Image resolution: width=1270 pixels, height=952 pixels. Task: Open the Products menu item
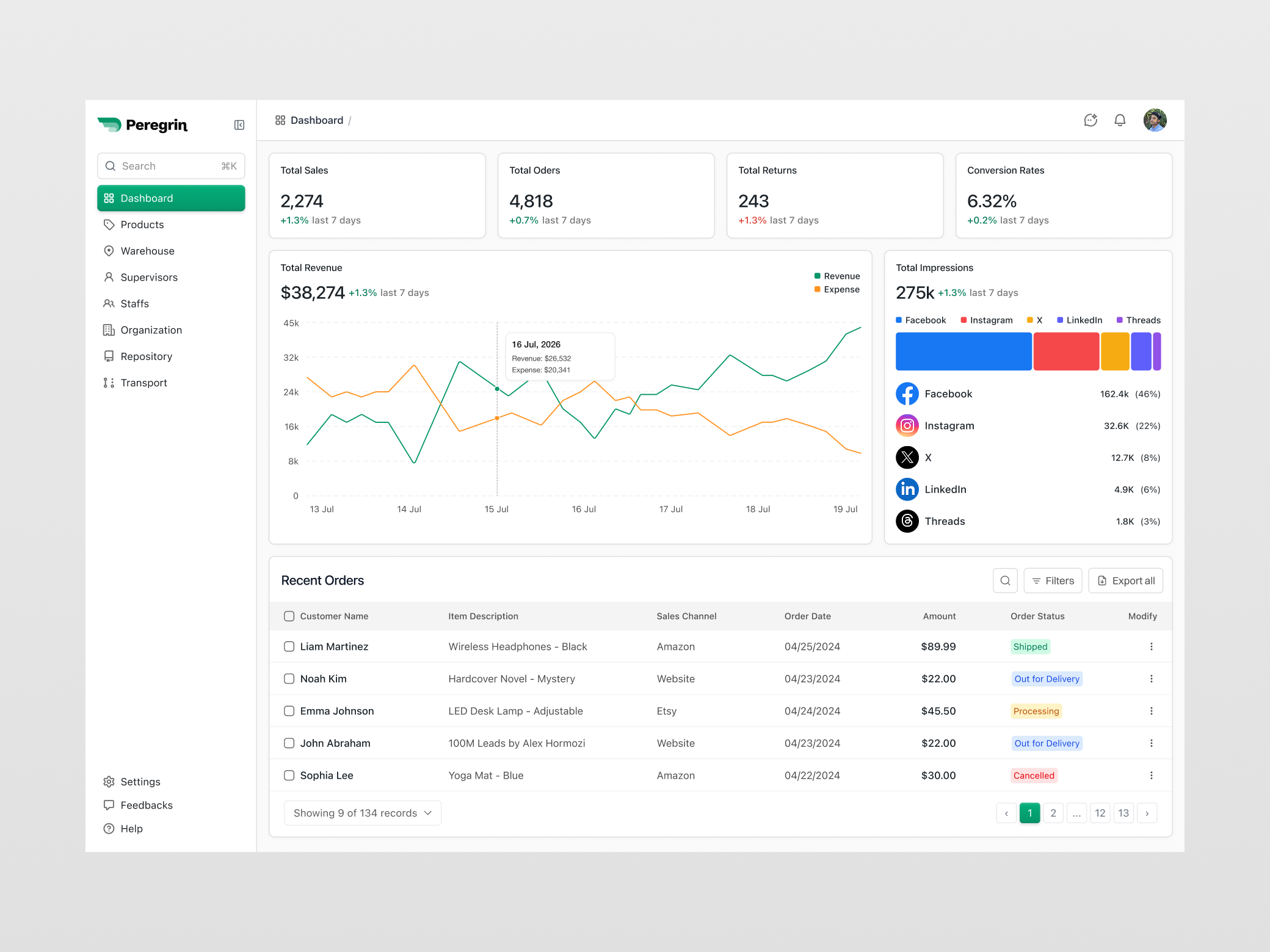pyautogui.click(x=171, y=225)
